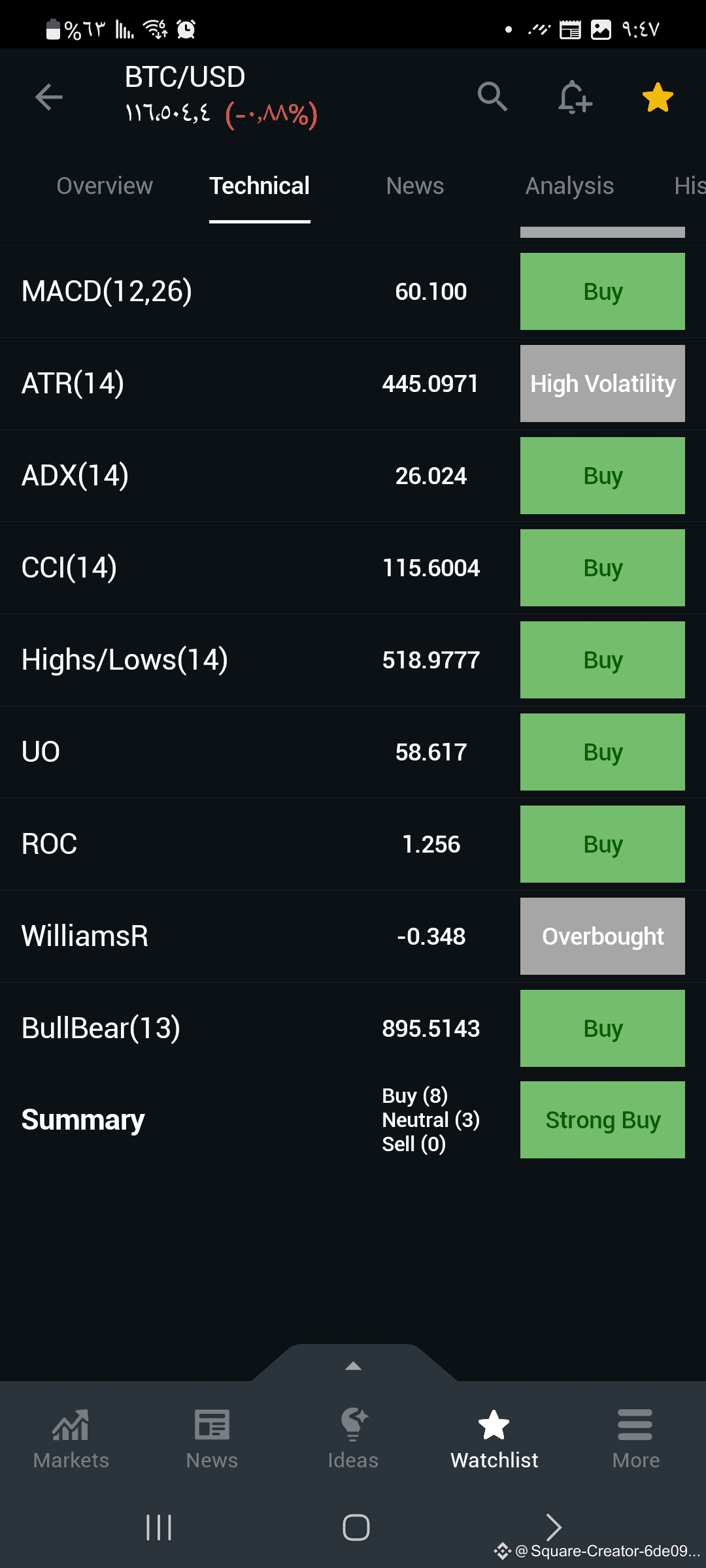
Task: Open search with magnifier icon
Action: pyautogui.click(x=492, y=97)
